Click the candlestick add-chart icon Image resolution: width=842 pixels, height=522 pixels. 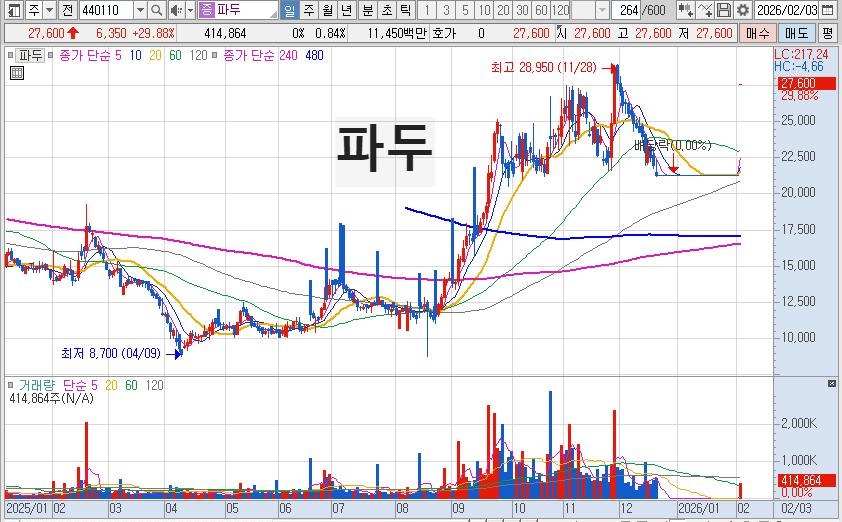pyautogui.click(x=685, y=10)
